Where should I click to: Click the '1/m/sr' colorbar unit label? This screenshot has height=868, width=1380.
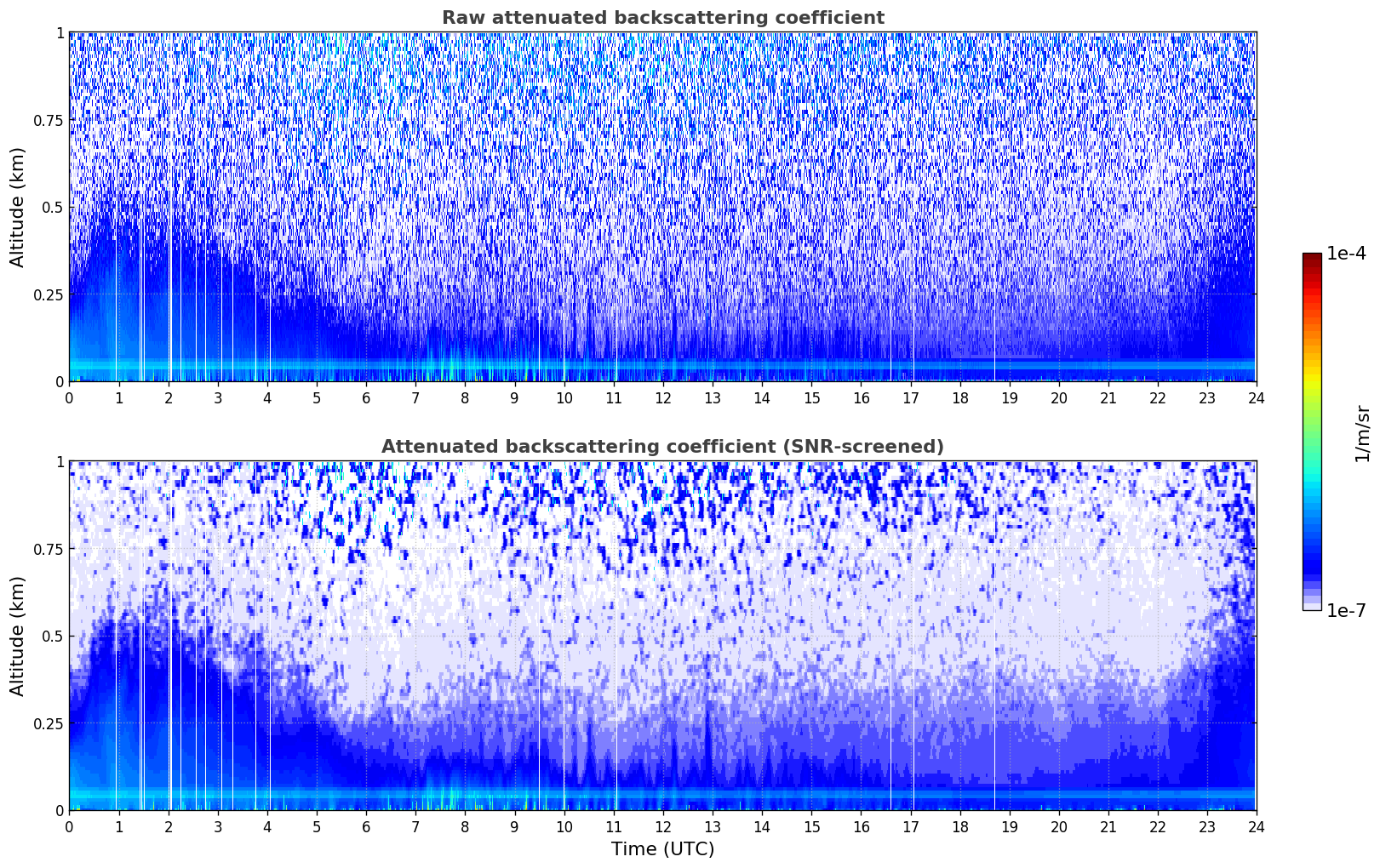pos(1362,432)
